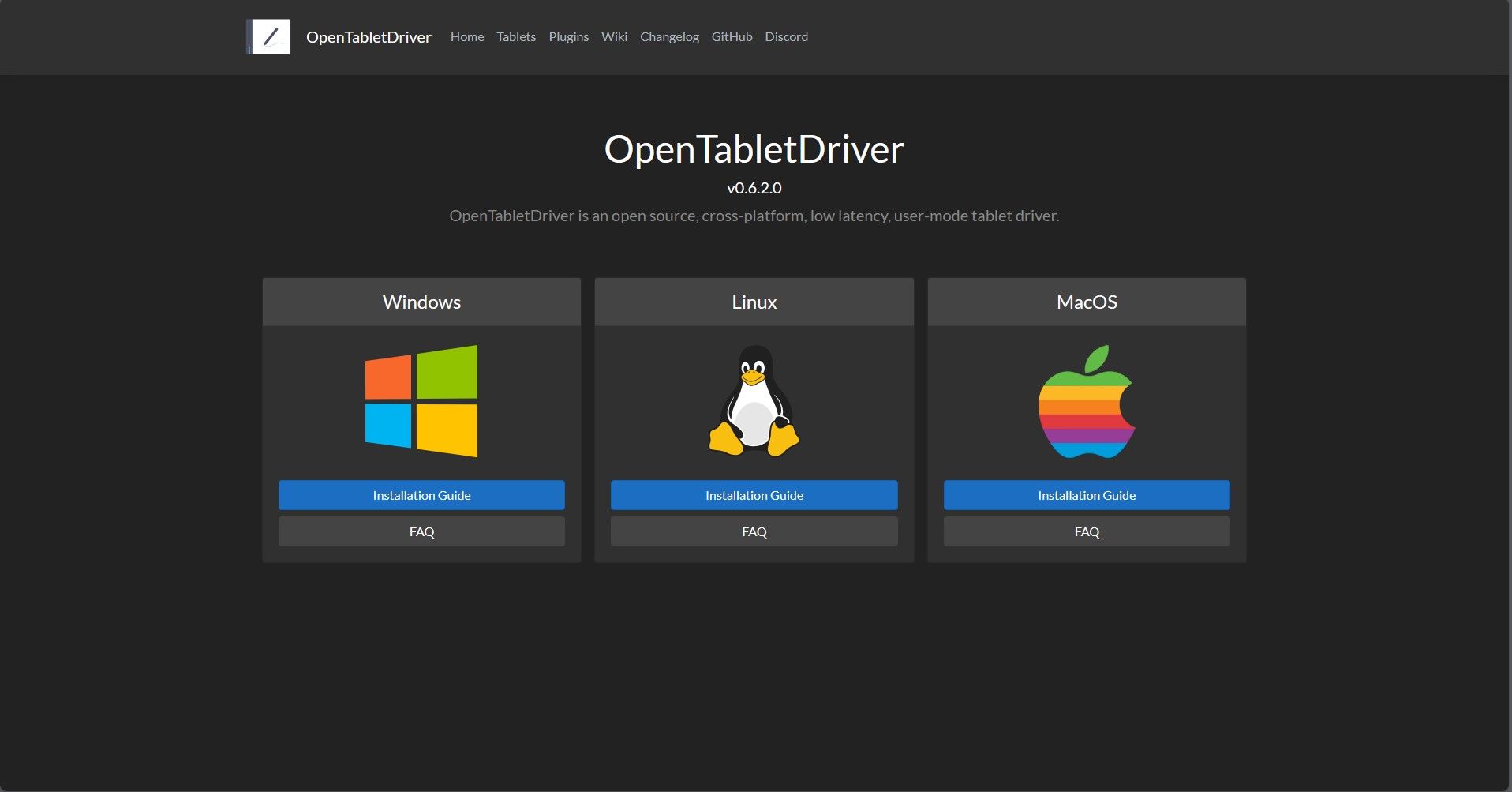Image resolution: width=1512 pixels, height=792 pixels.
Task: Open the Linux FAQ
Action: 754,531
